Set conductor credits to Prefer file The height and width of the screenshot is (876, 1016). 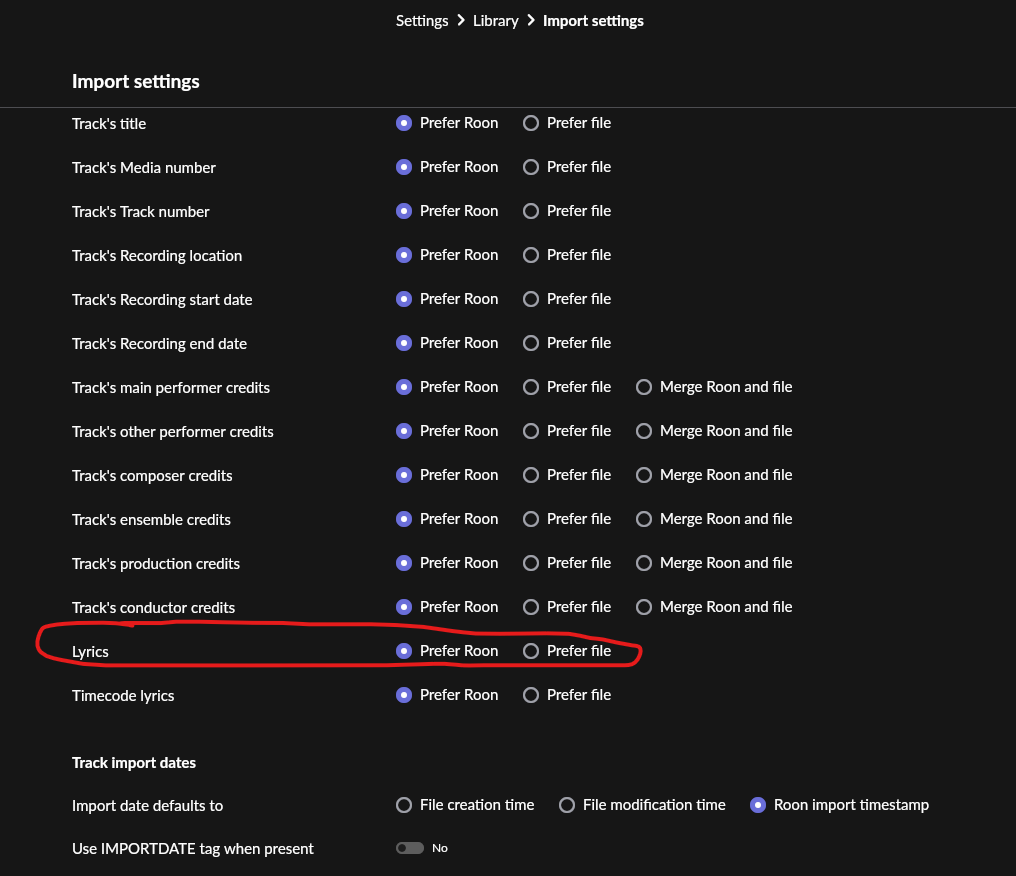(x=531, y=607)
